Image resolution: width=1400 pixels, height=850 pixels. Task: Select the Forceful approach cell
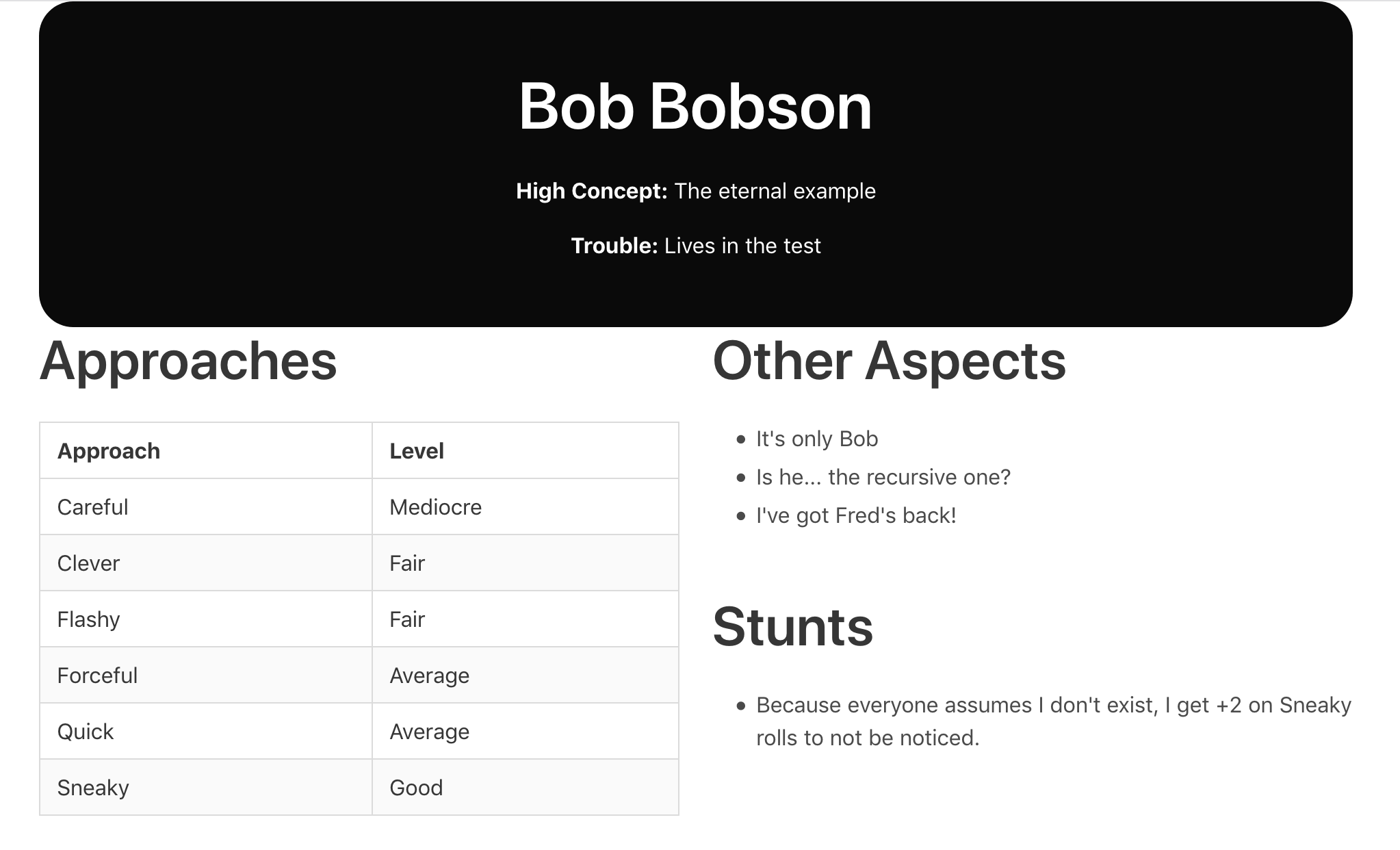point(97,675)
